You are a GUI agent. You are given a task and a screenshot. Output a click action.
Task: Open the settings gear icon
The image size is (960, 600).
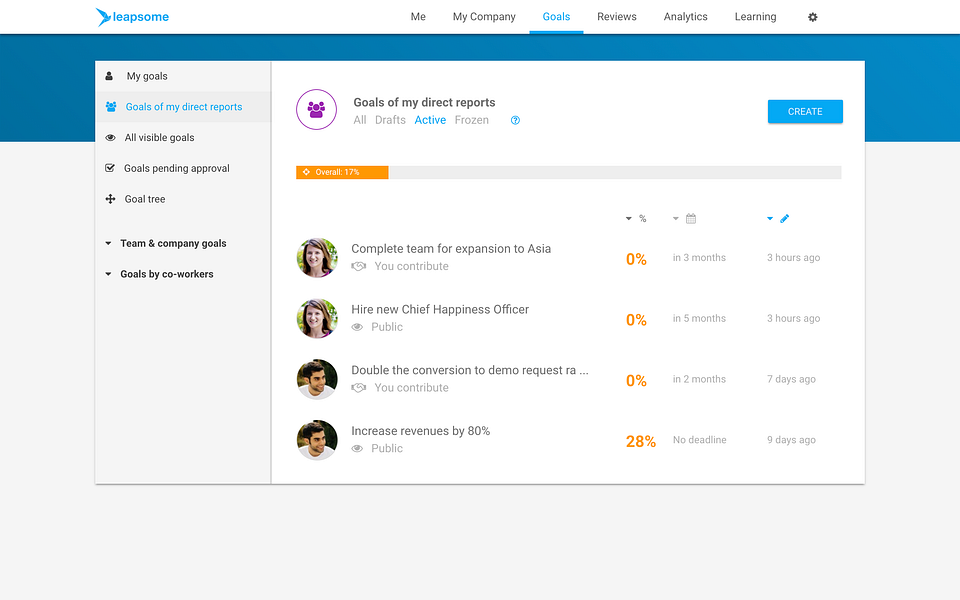pos(812,17)
